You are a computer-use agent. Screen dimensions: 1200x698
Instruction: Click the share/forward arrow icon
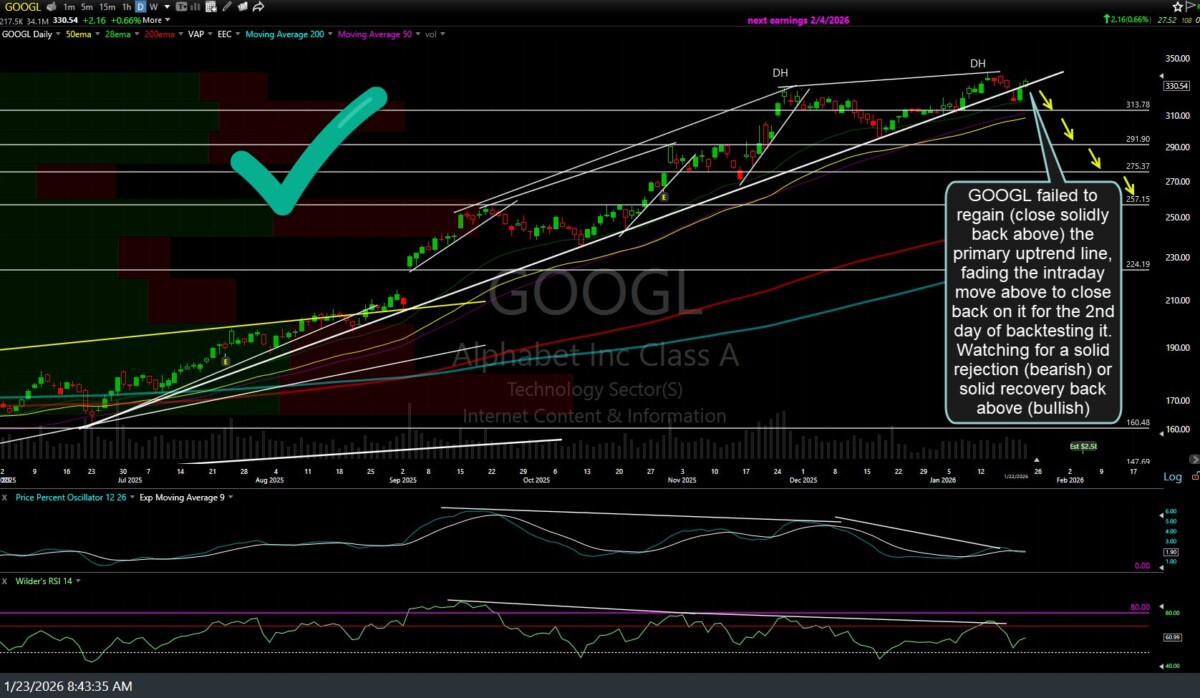pyautogui.click(x=258, y=7)
